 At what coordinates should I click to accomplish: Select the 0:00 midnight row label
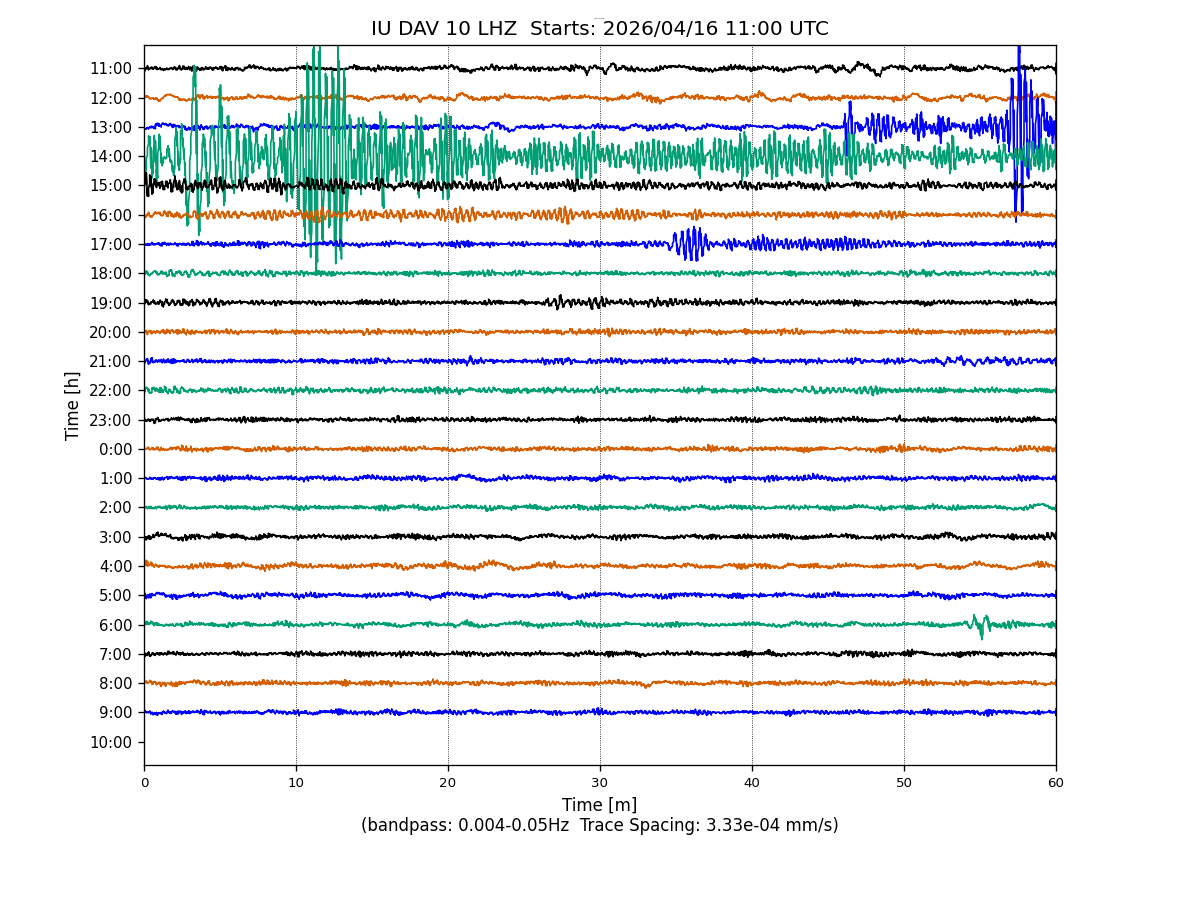[115, 450]
